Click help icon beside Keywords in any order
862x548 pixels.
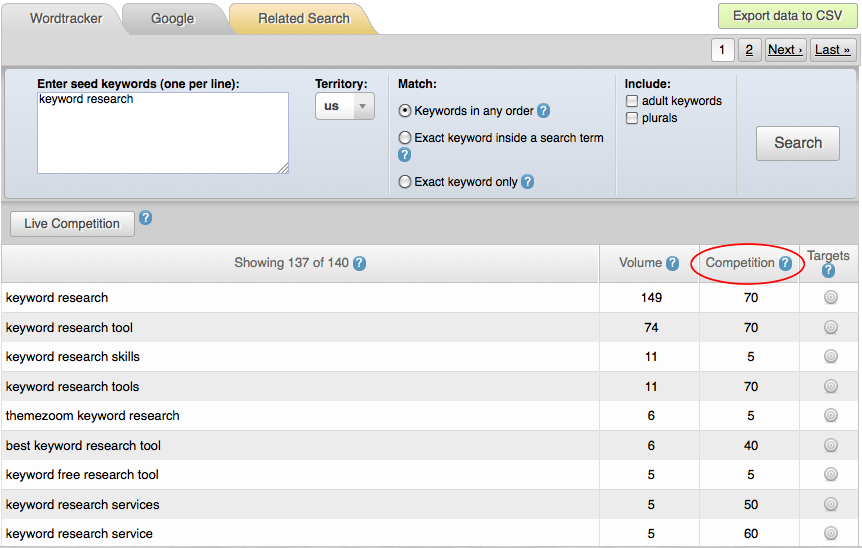point(543,111)
